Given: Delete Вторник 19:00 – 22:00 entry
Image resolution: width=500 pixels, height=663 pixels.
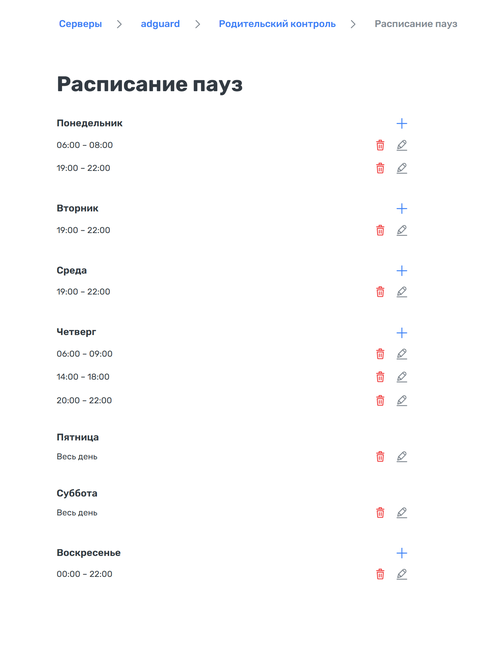Looking at the screenshot, I should click(380, 230).
